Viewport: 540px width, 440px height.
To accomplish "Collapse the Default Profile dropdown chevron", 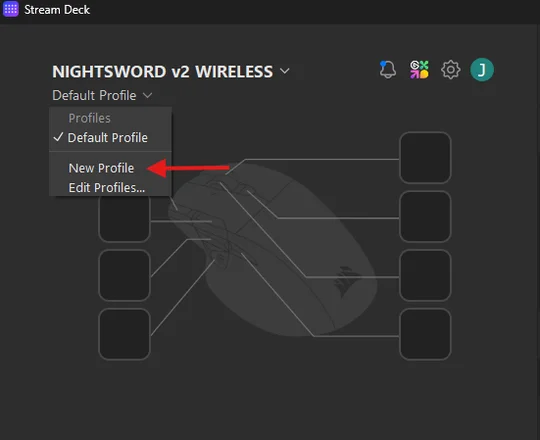I will (147, 95).
